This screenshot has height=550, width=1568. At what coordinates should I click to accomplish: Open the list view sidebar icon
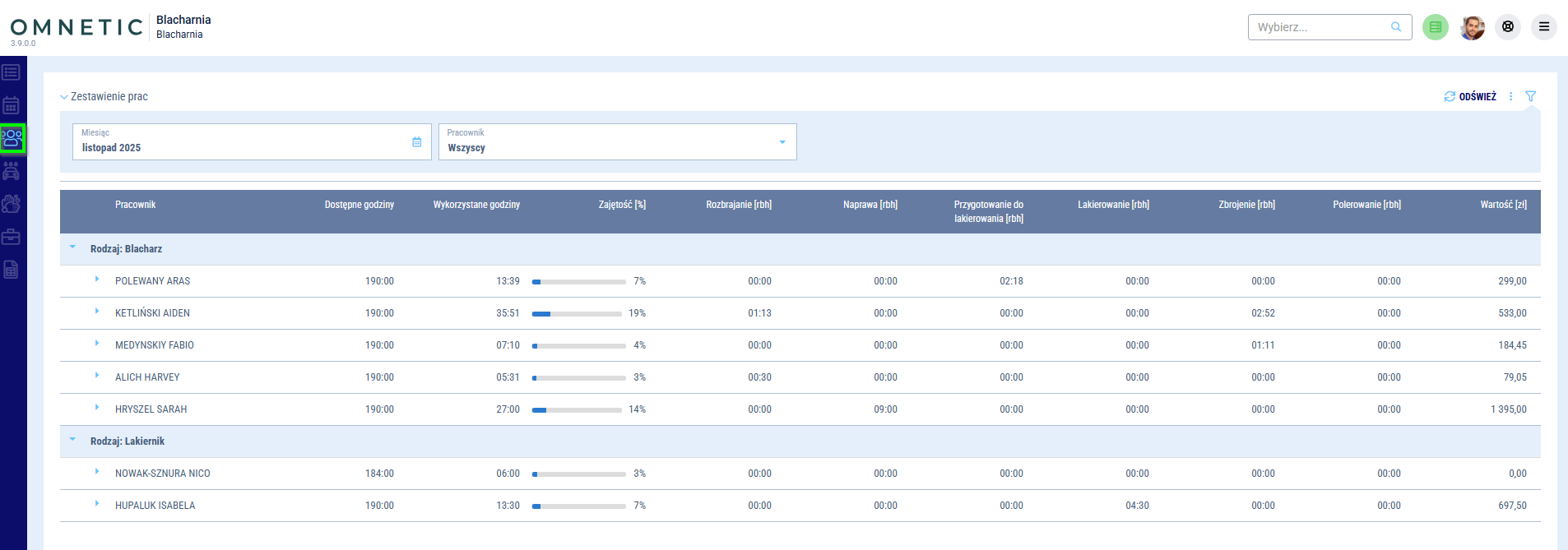pos(12,72)
